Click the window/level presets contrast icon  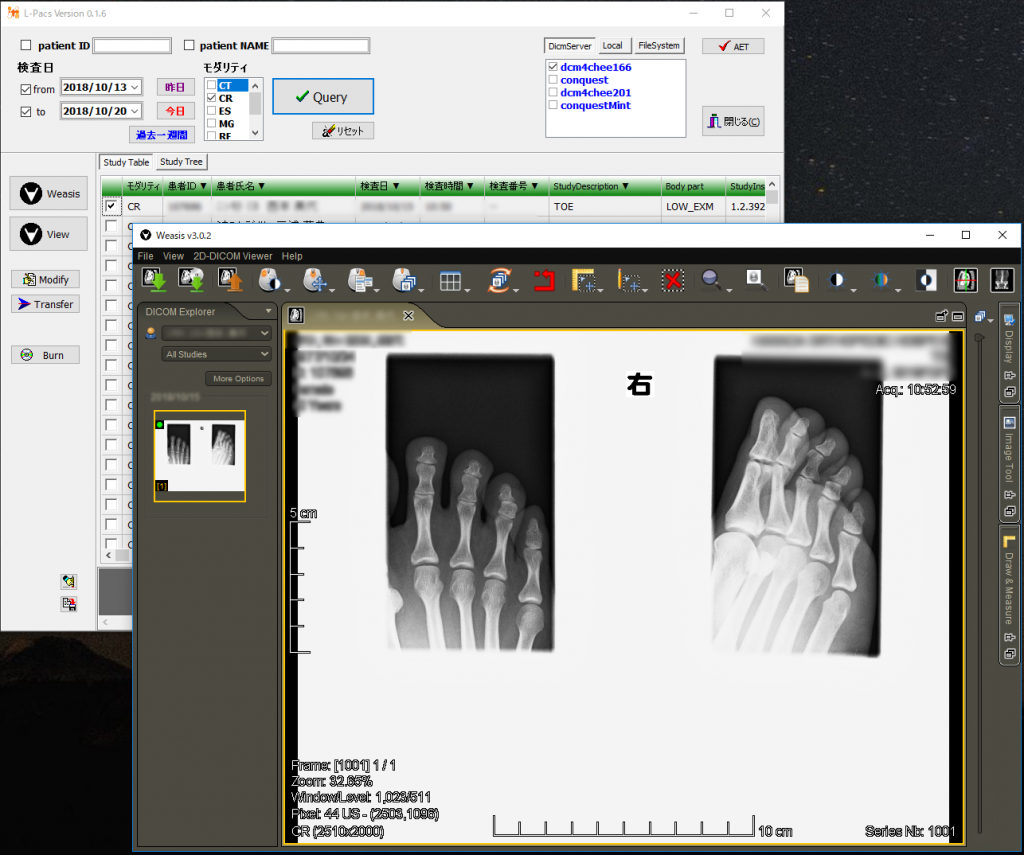point(836,280)
